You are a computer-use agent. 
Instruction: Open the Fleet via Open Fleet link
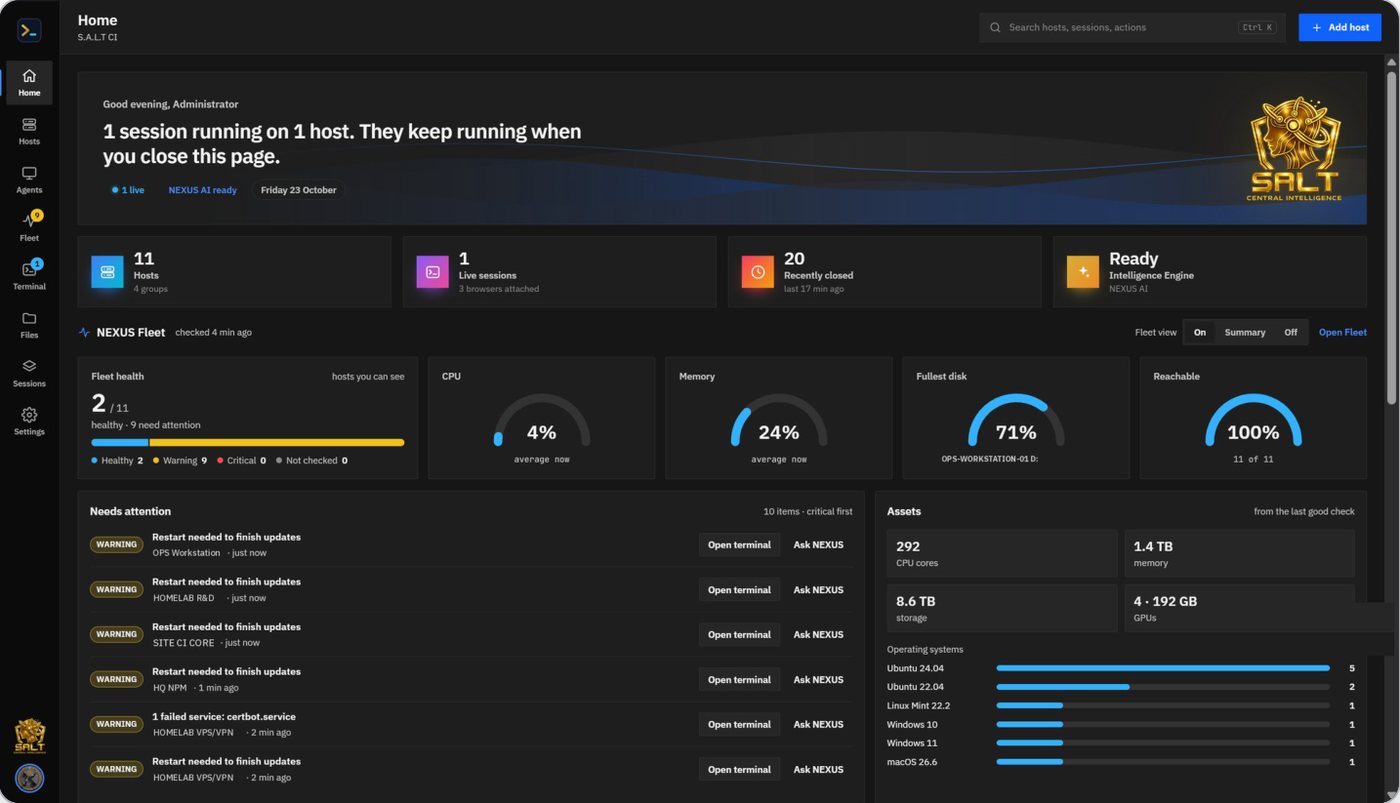pyautogui.click(x=1342, y=332)
